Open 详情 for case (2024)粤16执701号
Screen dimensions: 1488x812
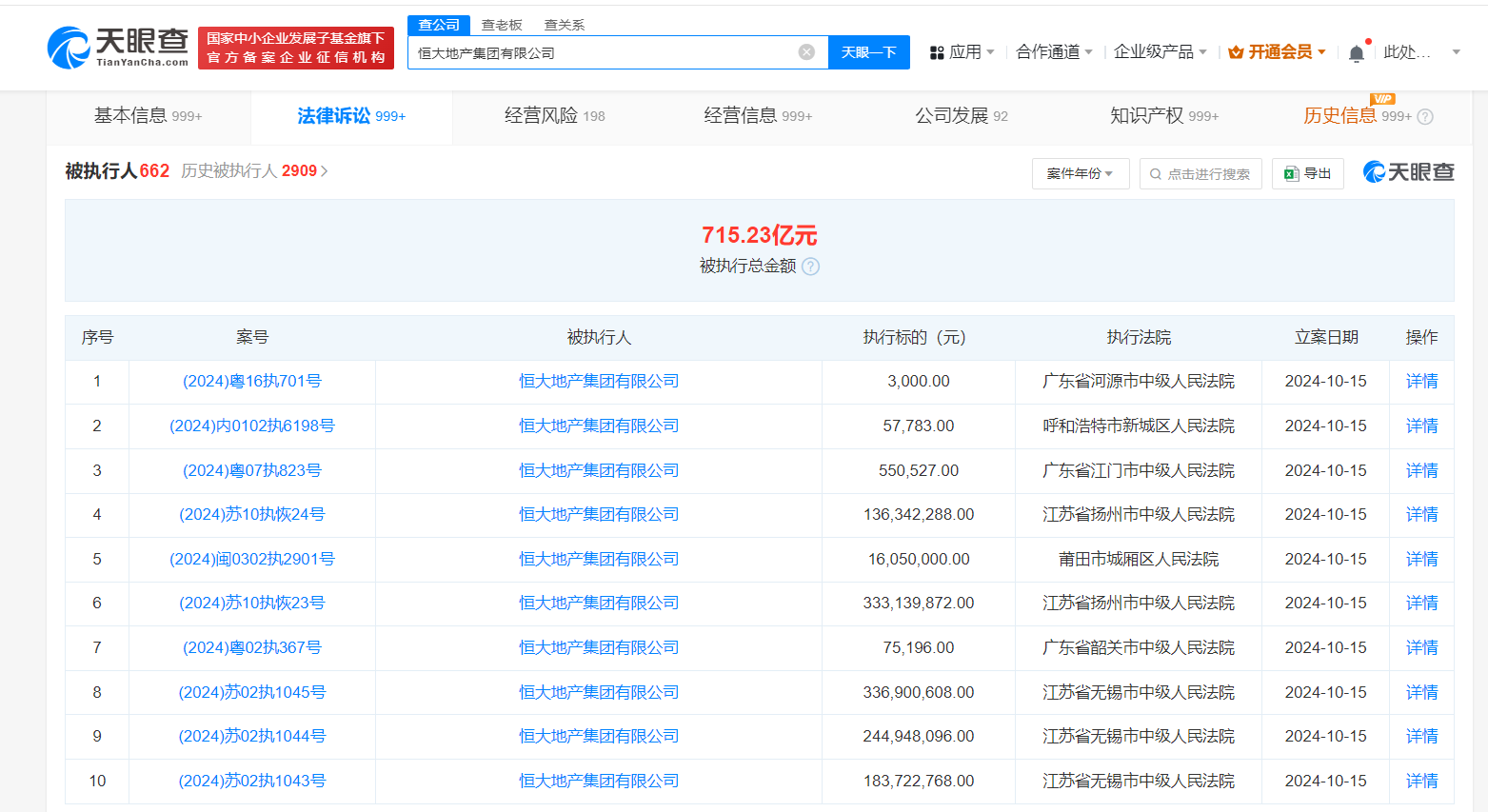tap(1420, 381)
